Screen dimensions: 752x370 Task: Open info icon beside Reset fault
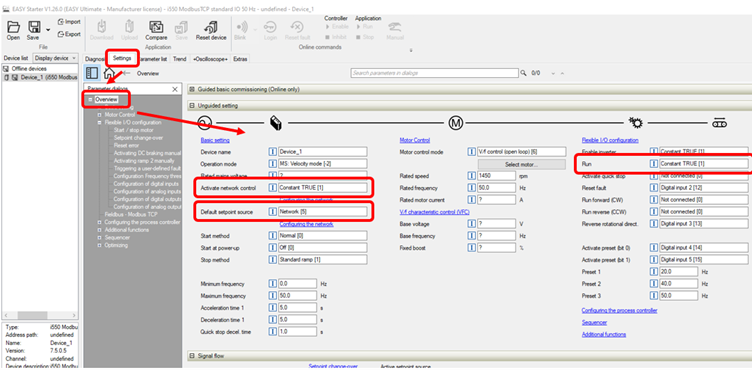point(653,188)
